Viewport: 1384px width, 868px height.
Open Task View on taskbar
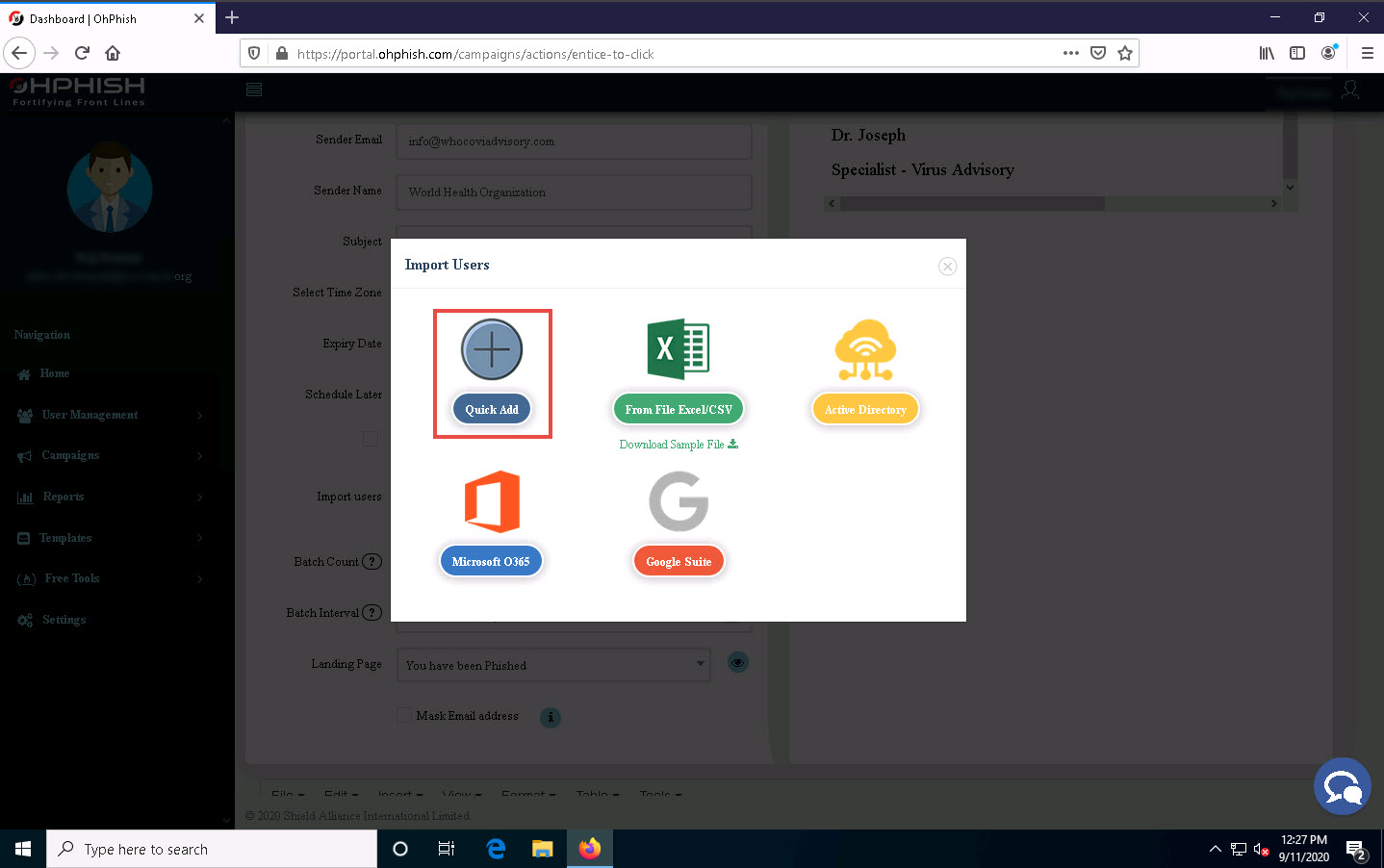tap(447, 849)
